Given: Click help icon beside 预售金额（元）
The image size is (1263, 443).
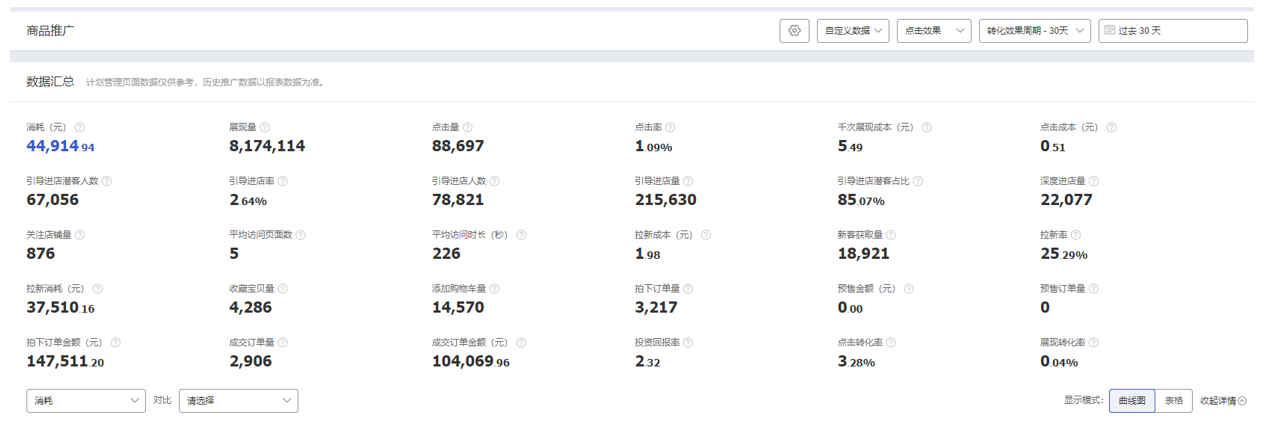Looking at the screenshot, I should pyautogui.click(x=909, y=288).
